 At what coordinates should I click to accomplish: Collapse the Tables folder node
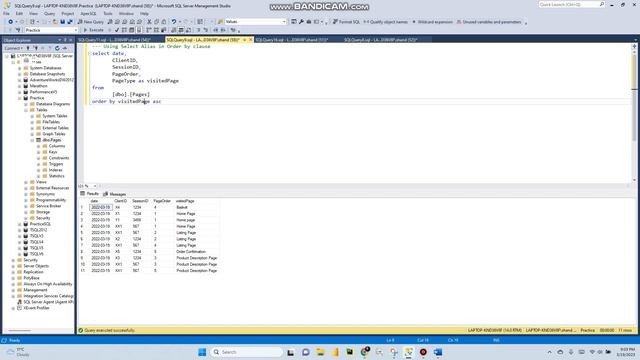pyautogui.click(x=26, y=110)
